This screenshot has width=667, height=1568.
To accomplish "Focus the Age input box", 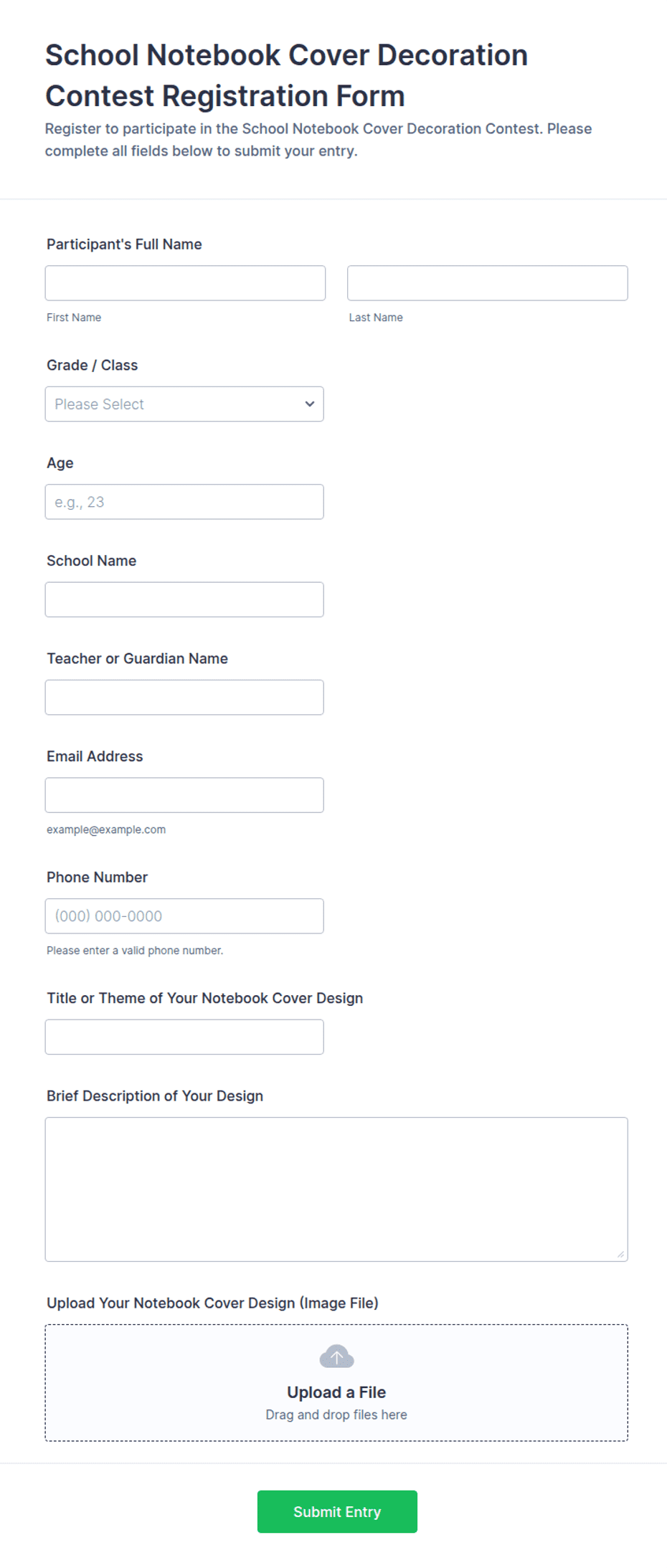I will [184, 502].
